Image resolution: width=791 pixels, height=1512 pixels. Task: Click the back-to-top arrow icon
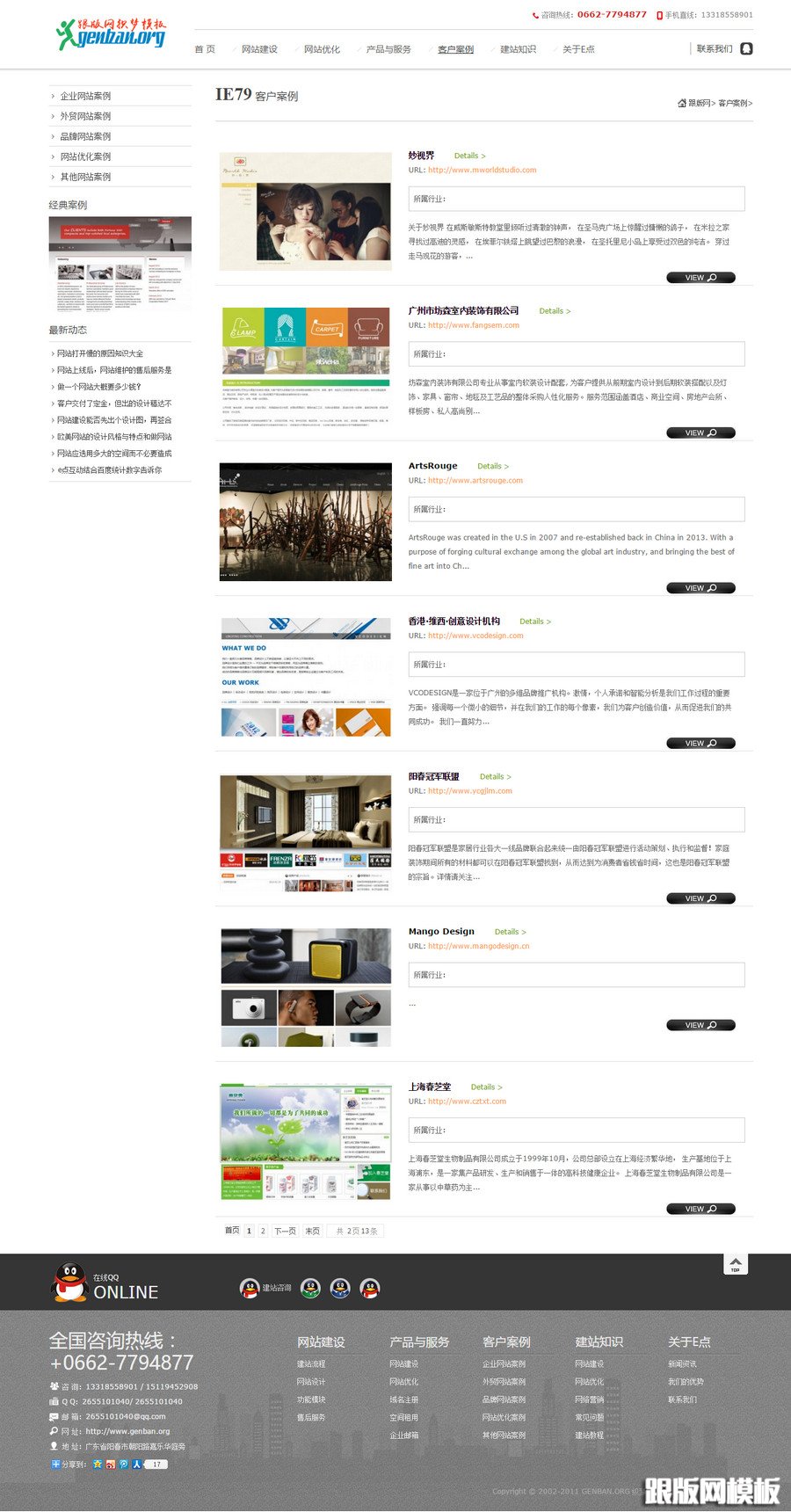tap(735, 1264)
